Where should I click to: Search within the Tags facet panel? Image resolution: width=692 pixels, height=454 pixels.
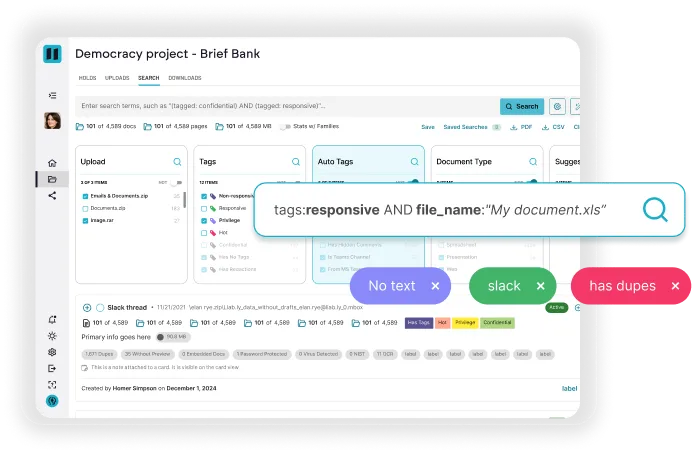tap(296, 162)
